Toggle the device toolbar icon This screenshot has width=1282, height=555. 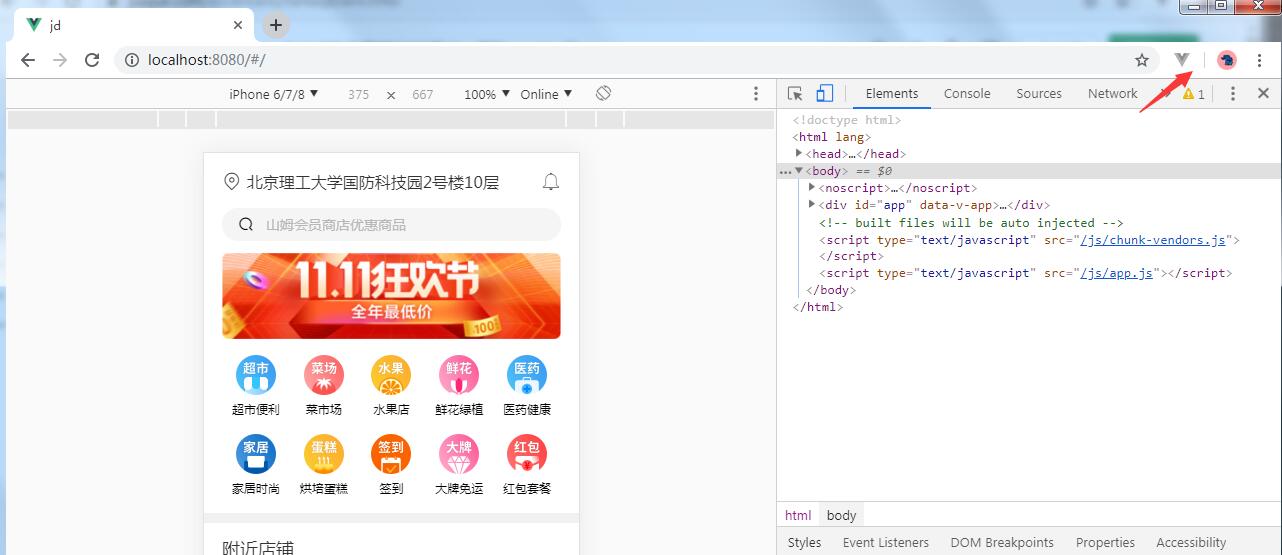coord(824,93)
